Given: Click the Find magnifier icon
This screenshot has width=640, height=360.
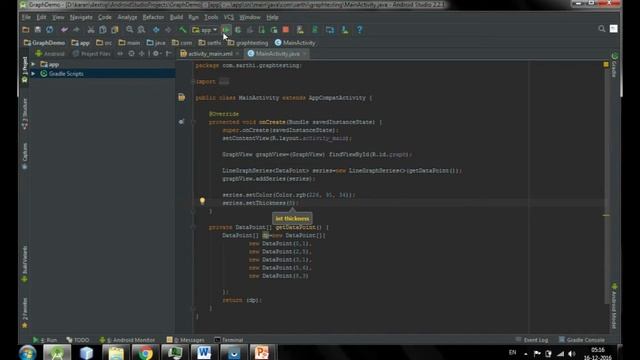Looking at the screenshot, I should click(x=129, y=30).
